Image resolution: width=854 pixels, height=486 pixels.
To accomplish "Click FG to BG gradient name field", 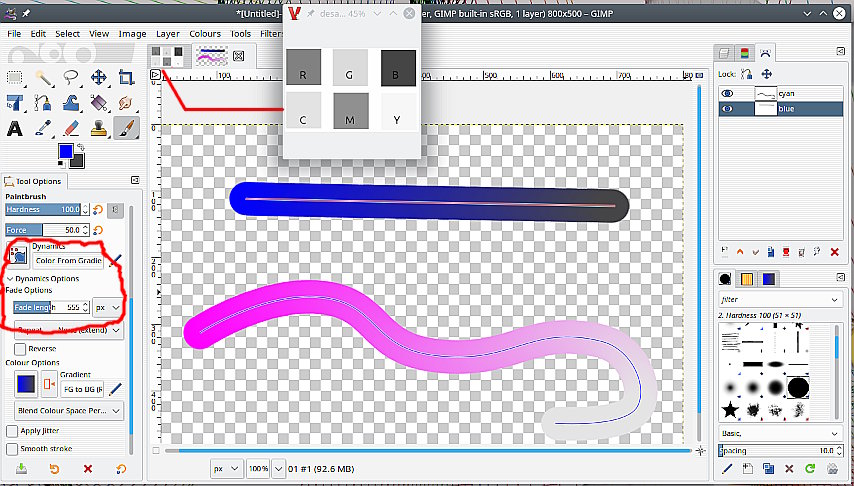I will coord(82,389).
